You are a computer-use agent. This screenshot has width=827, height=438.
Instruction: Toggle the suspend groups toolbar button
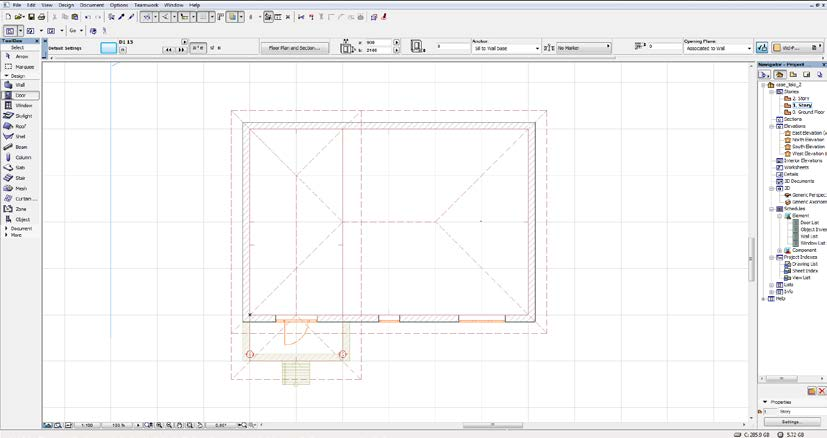pyautogui.click(x=268, y=17)
